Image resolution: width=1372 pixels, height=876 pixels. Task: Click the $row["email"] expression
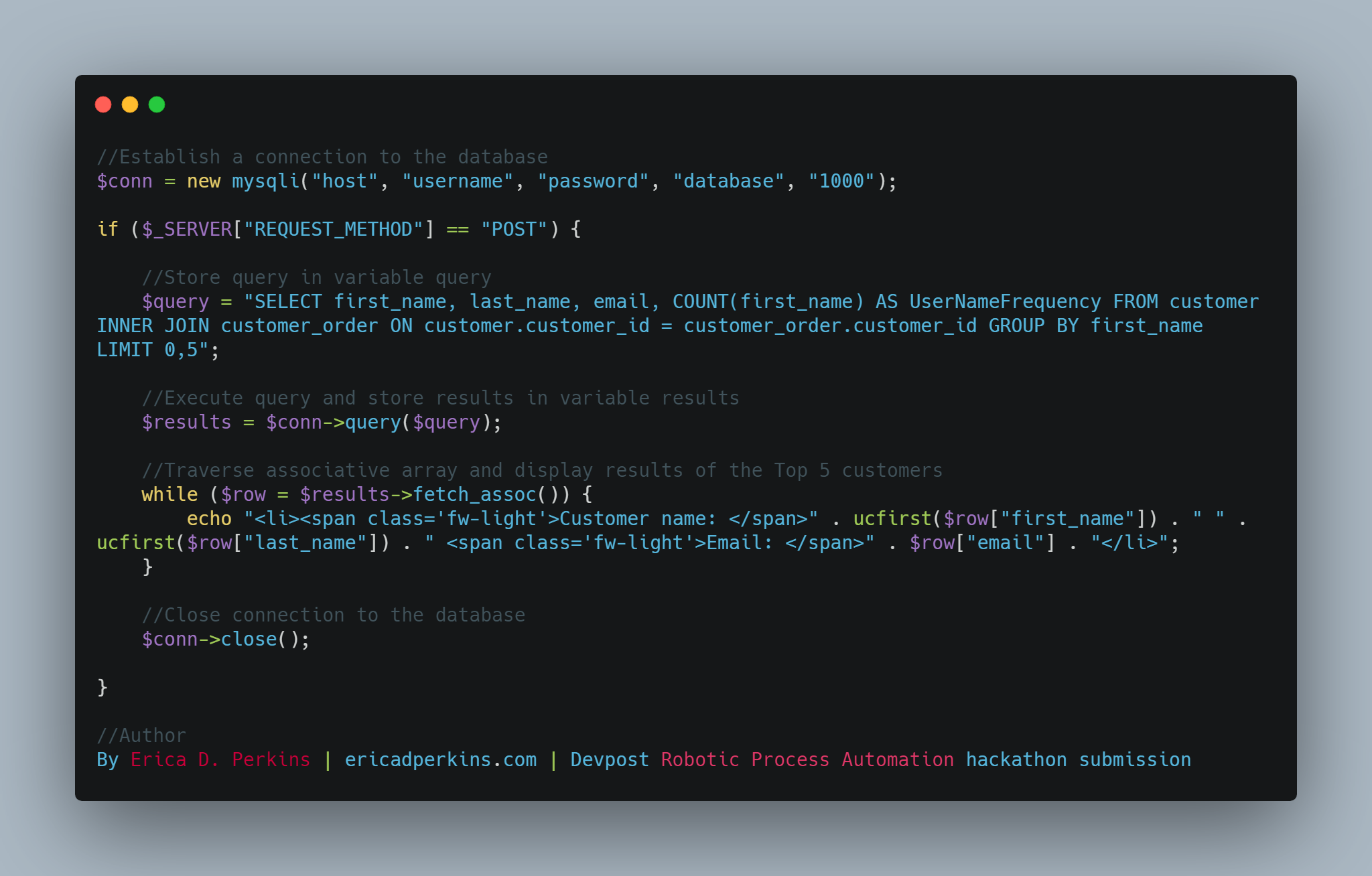pyautogui.click(x=982, y=543)
